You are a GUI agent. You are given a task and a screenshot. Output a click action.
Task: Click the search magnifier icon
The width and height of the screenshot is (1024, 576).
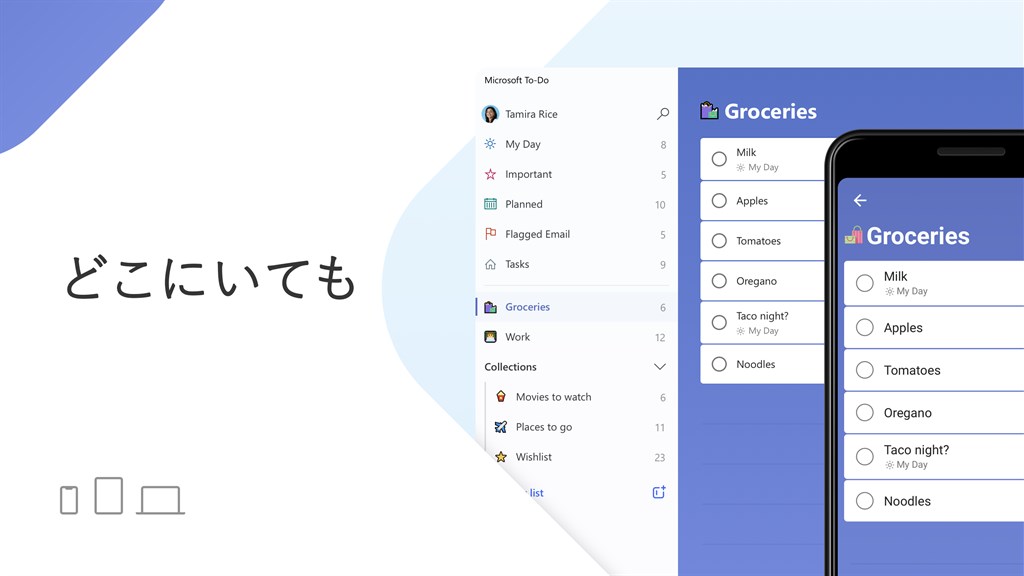(662, 114)
